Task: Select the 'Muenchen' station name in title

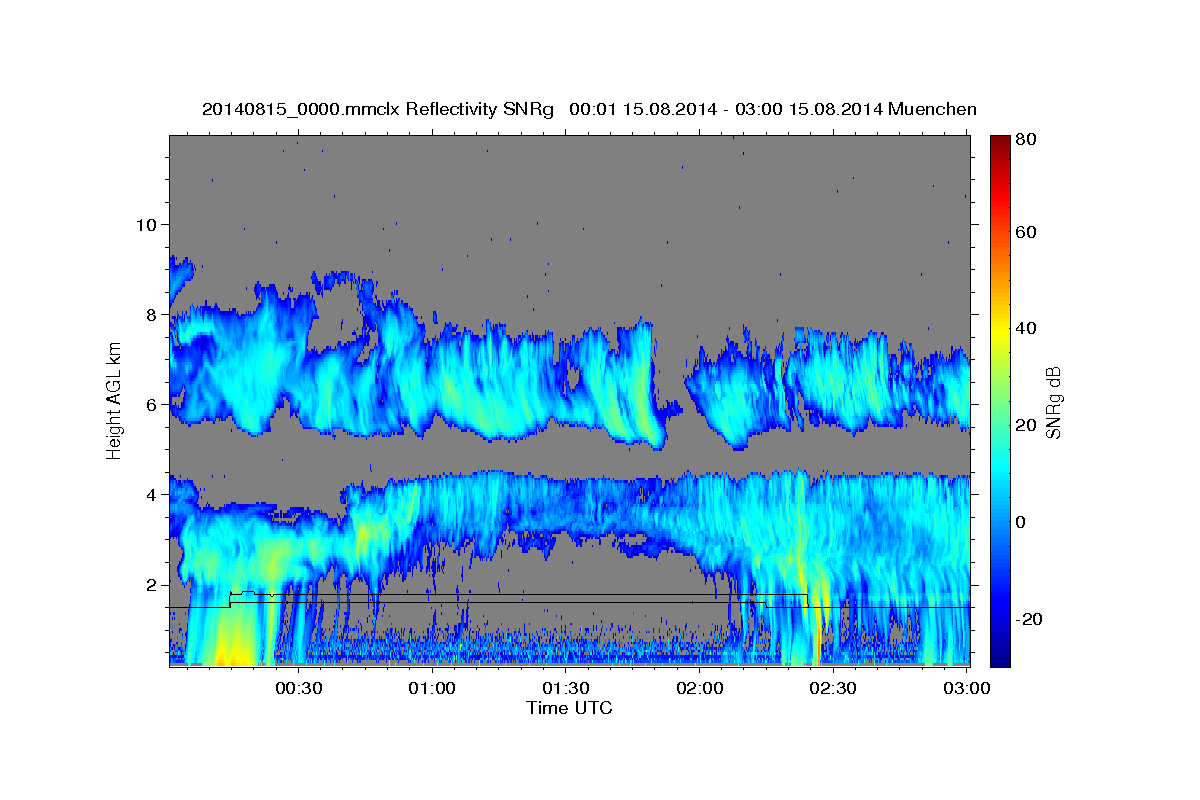Action: (931, 109)
